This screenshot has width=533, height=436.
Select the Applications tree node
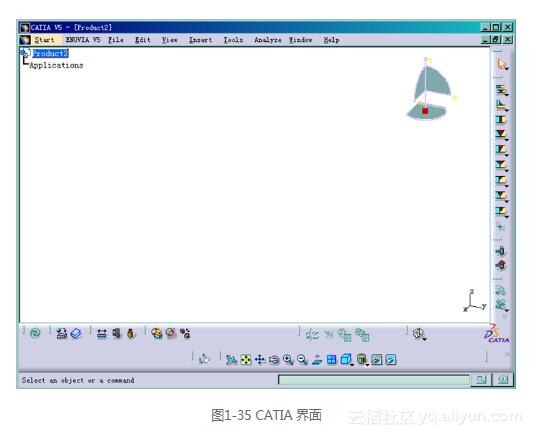click(x=56, y=65)
